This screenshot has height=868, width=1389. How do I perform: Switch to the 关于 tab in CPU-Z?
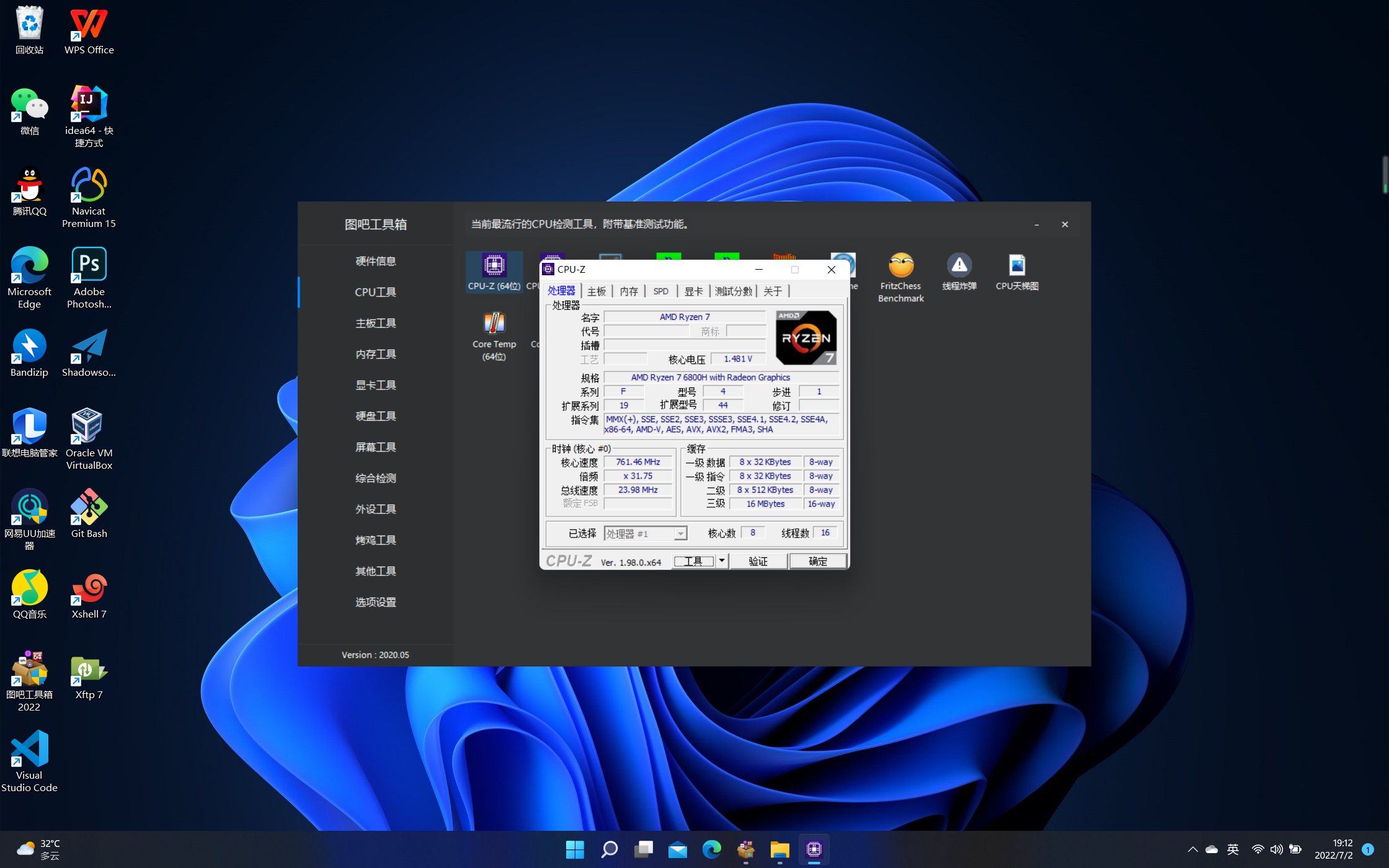(x=773, y=291)
